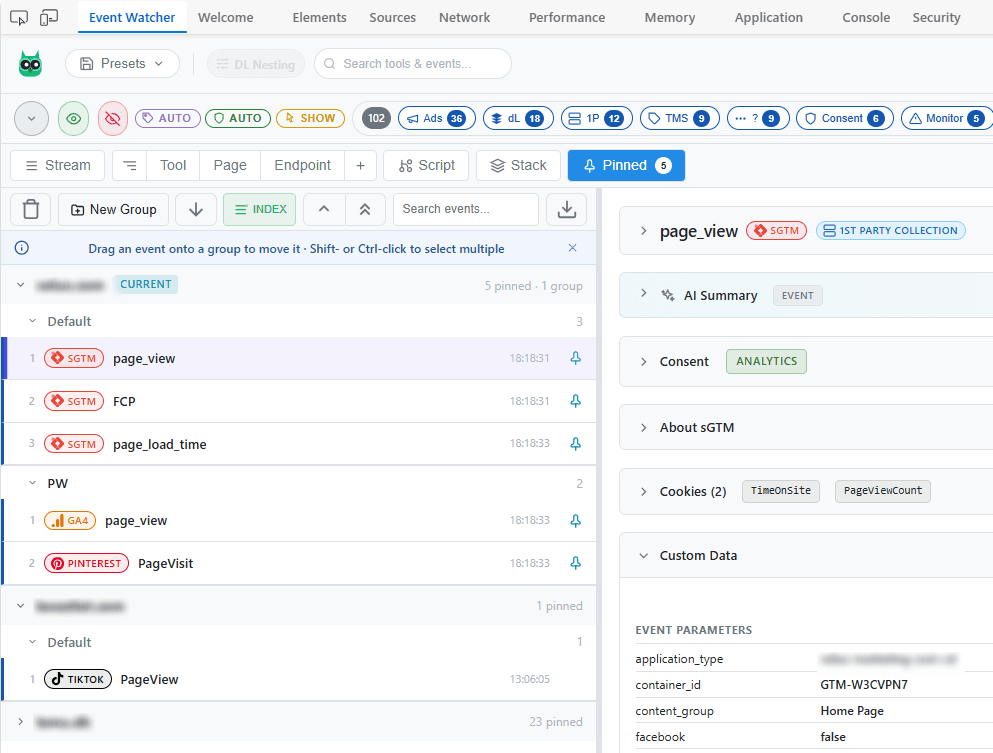Expand the About sGTM section
The image size is (993, 753).
coord(643,427)
